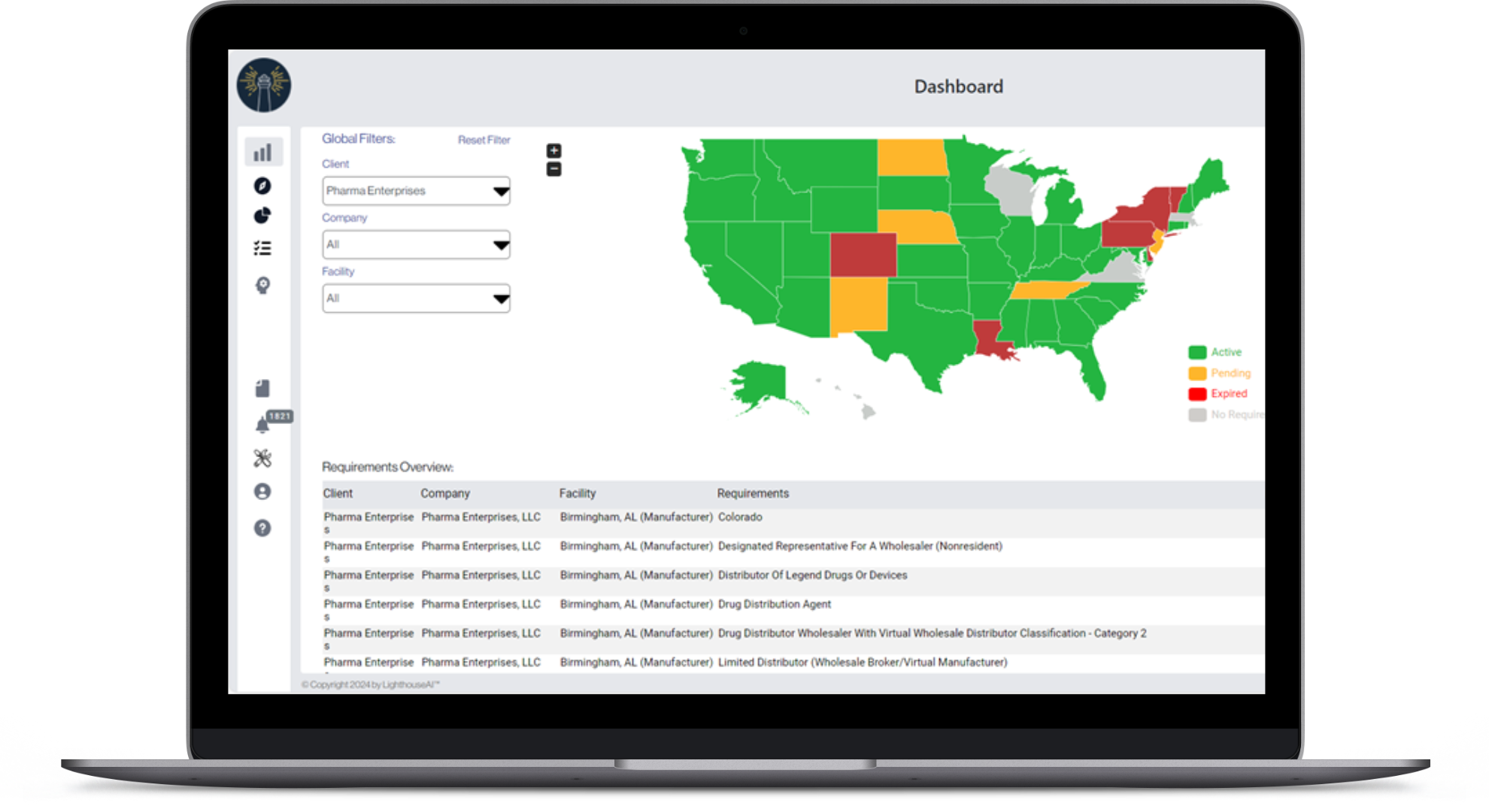Click the green Active legend swatch
The width and height of the screenshot is (1489, 812).
1197,352
